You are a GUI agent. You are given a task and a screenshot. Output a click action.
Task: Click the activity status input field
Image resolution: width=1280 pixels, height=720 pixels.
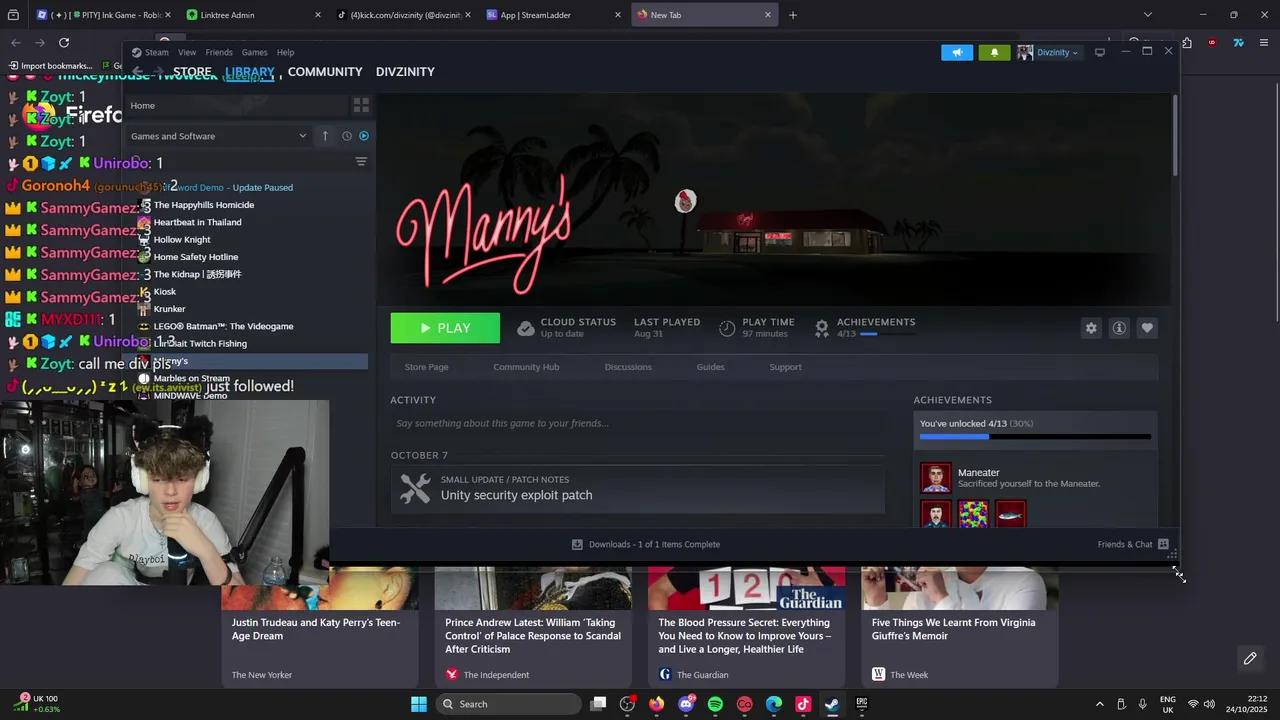pyautogui.click(x=638, y=423)
